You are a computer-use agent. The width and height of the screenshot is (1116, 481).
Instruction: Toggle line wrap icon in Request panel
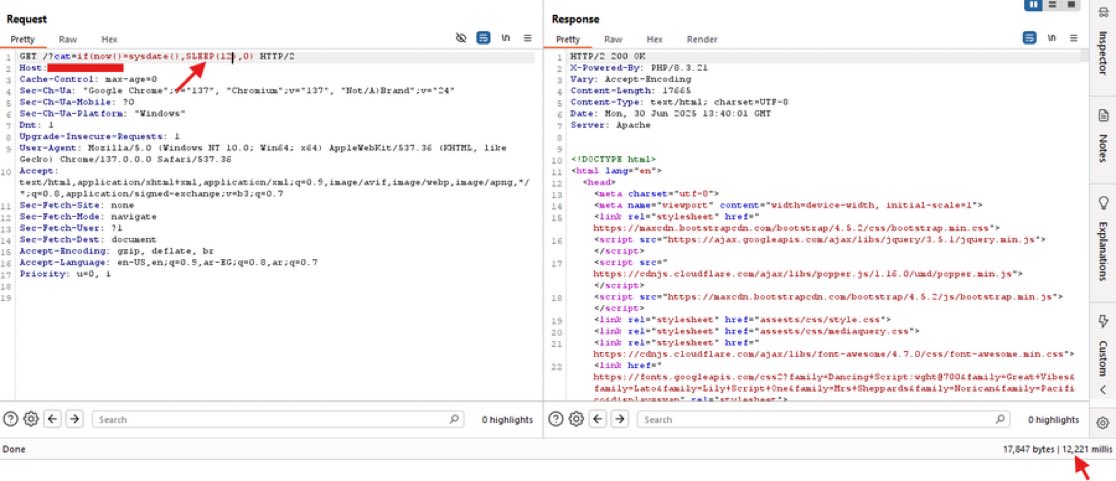tap(483, 38)
